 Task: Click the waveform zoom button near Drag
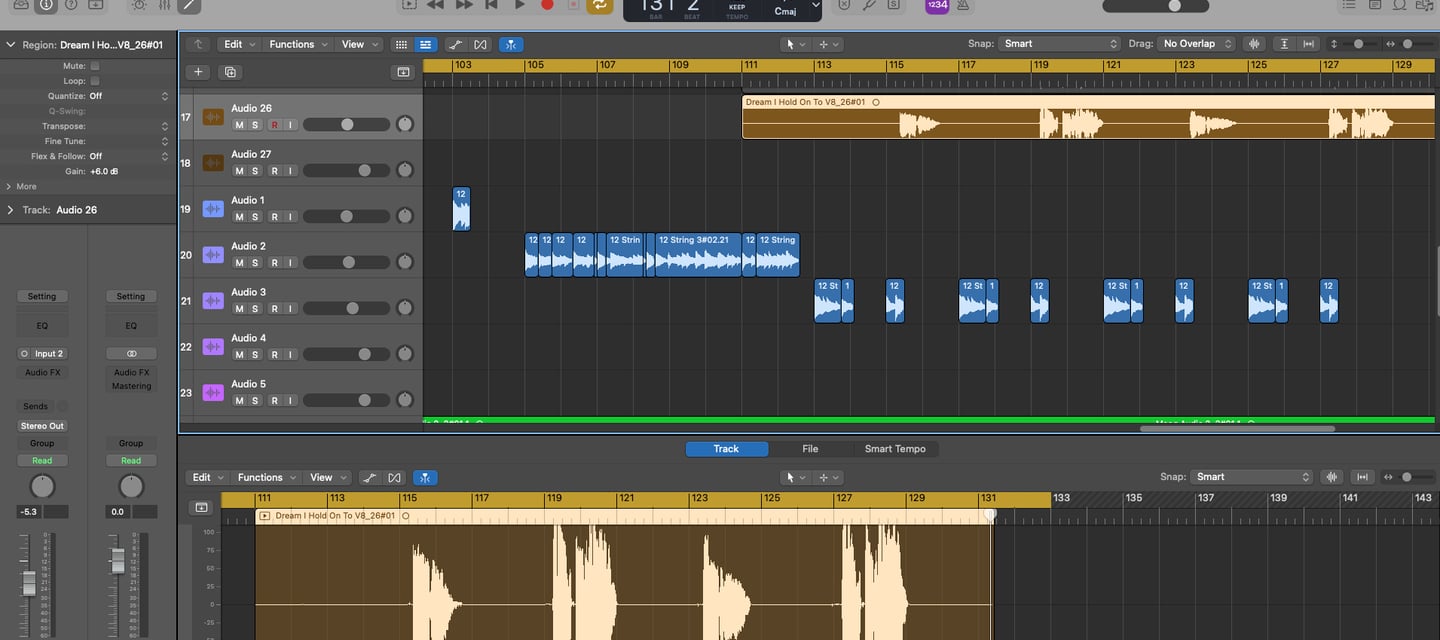[x=1254, y=44]
